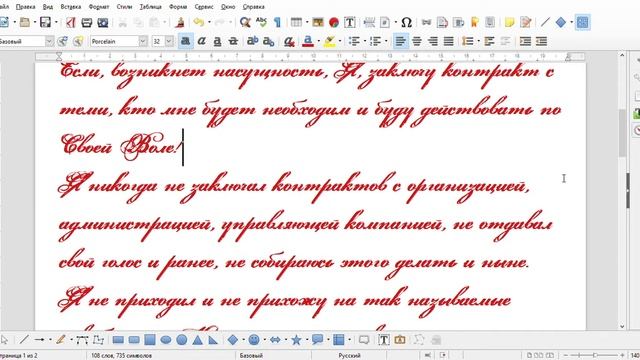Viewport: 640px width, 360px height.
Task: Open the Таблица menu
Action: tap(150, 7)
